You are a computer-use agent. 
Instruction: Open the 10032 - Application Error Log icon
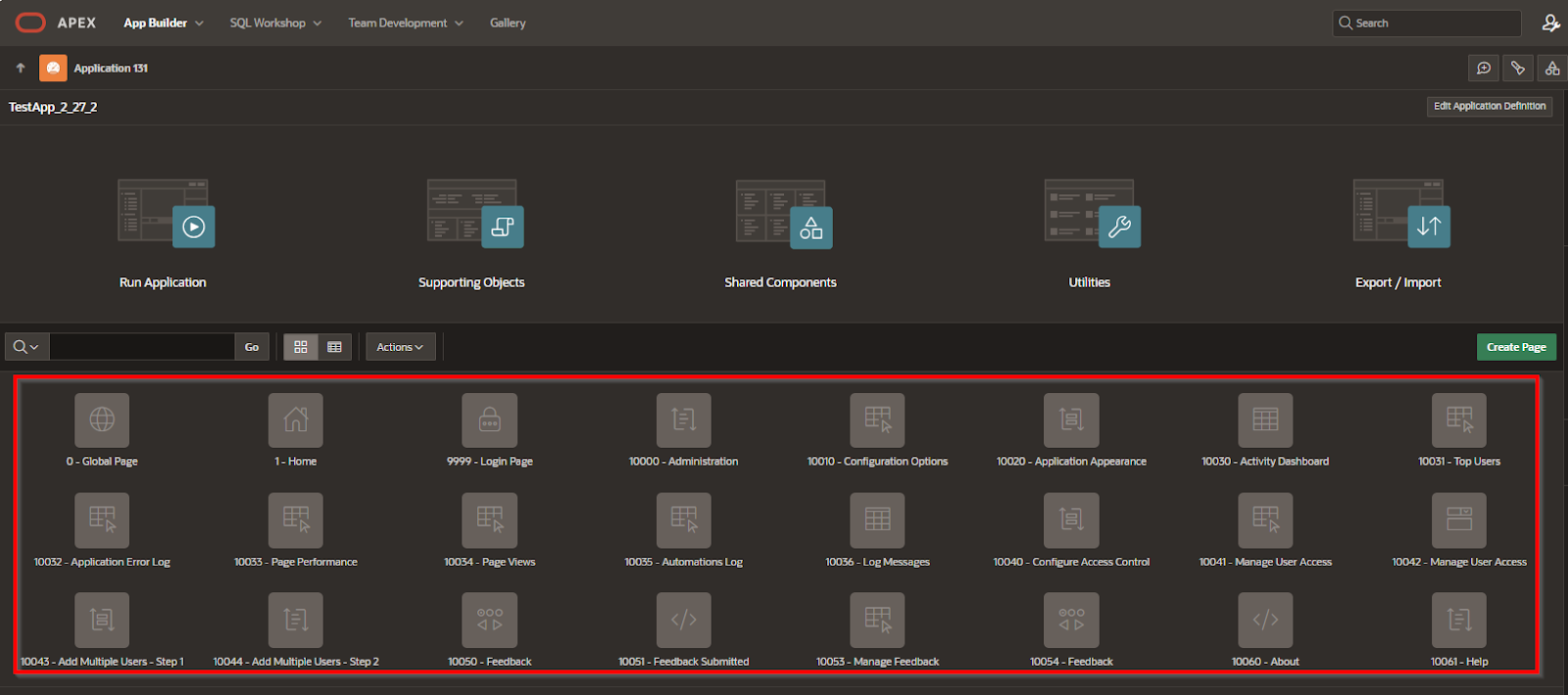coord(102,520)
